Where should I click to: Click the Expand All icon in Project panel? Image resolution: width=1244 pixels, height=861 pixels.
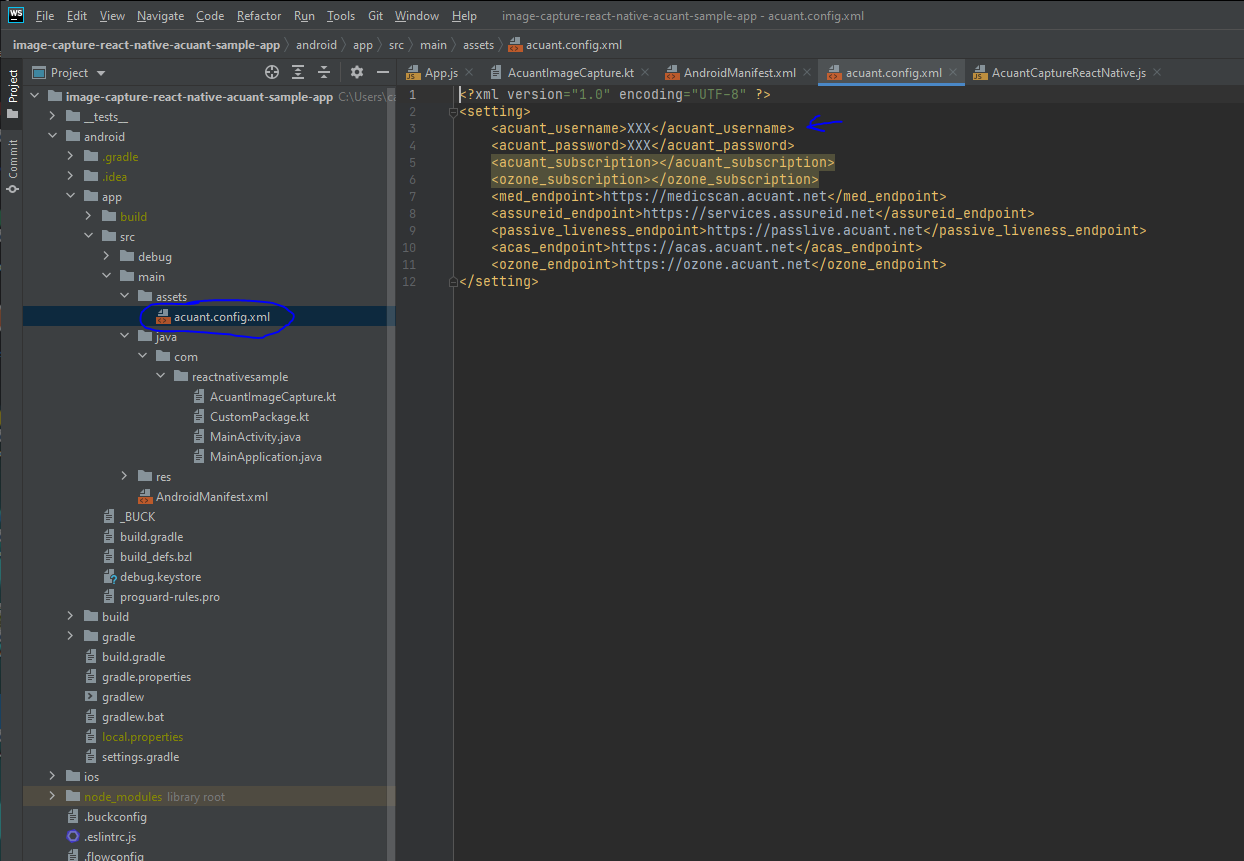(x=298, y=73)
